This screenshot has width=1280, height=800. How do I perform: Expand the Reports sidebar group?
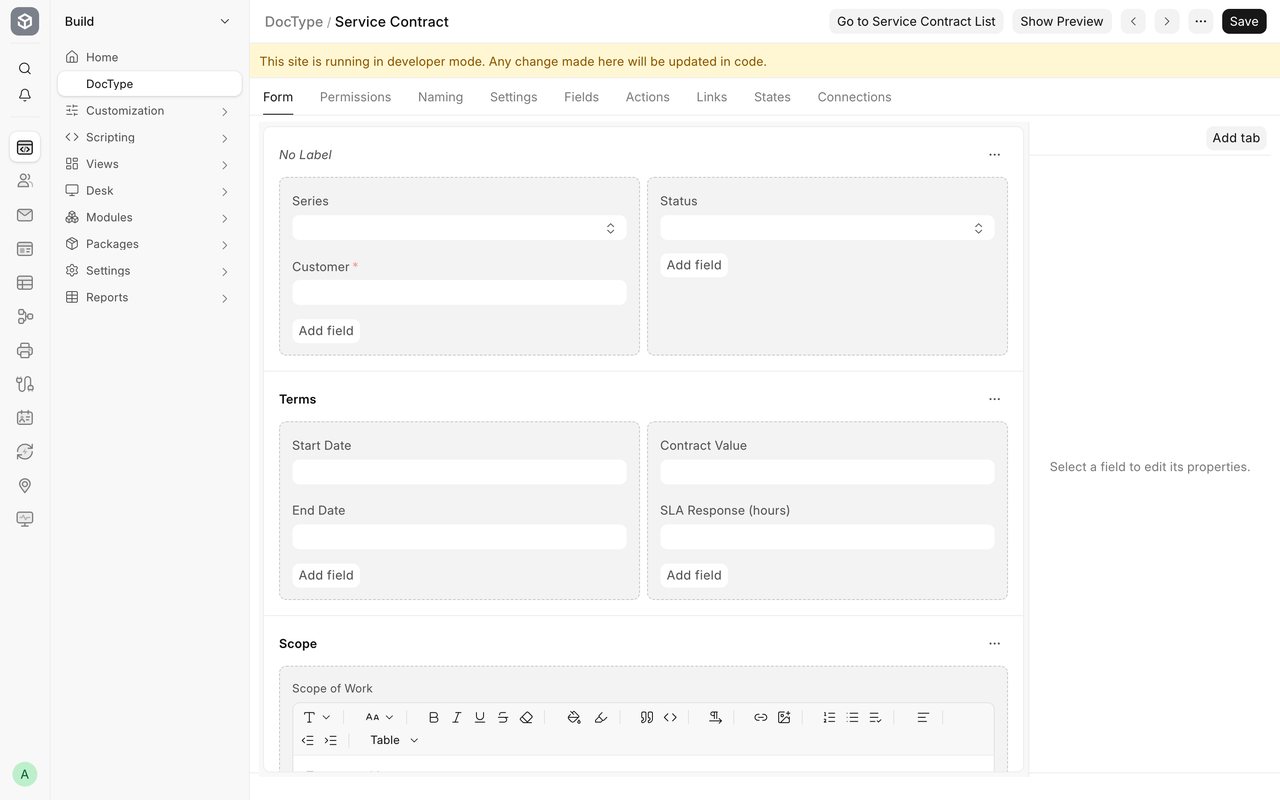click(149, 297)
